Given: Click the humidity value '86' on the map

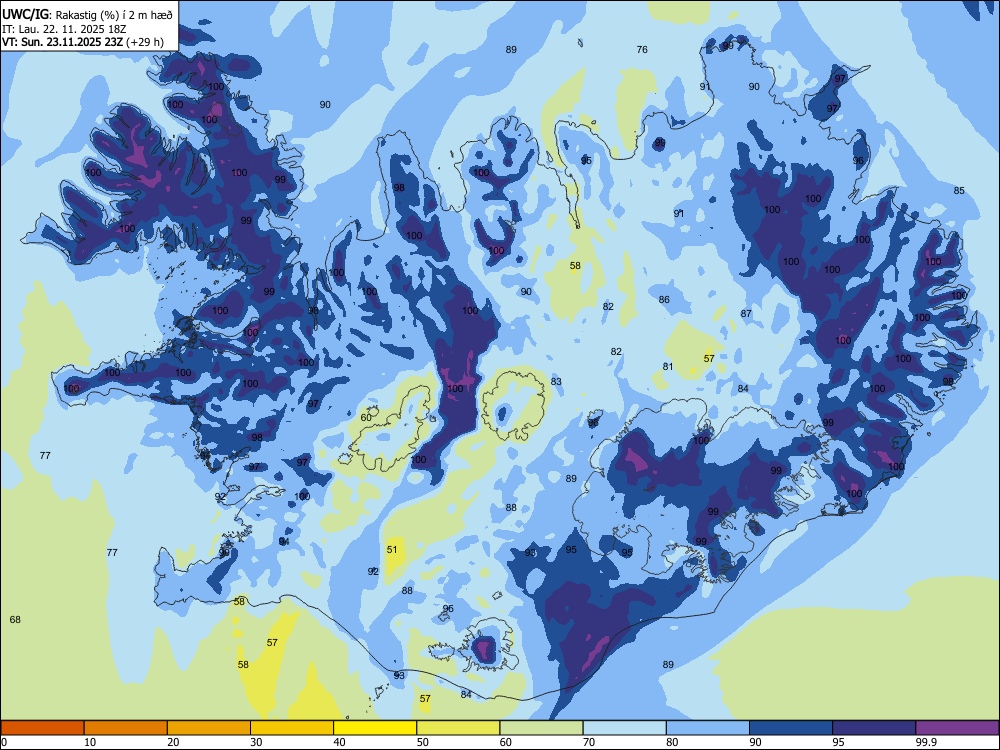Looking at the screenshot, I should coord(665,300).
